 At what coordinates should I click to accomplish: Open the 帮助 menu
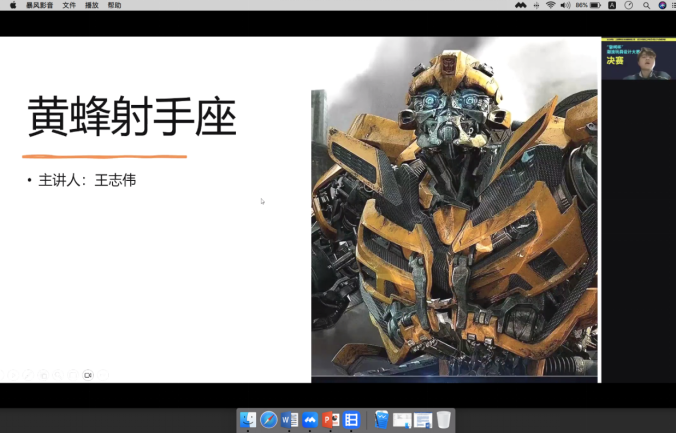point(114,5)
